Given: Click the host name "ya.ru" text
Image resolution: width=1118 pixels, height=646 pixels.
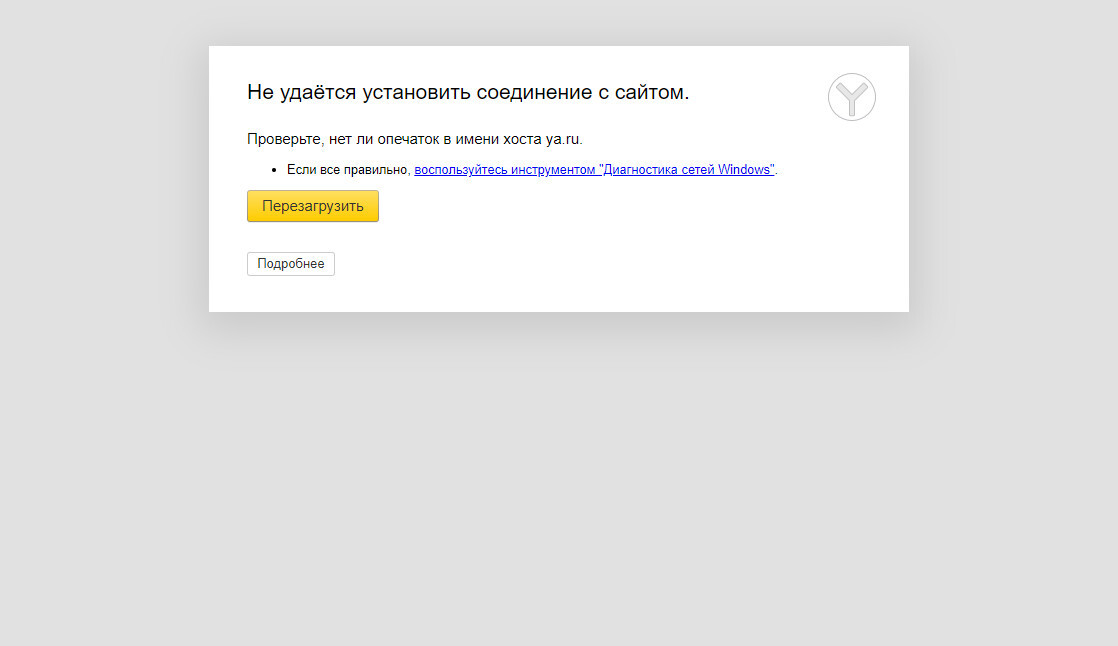Looking at the screenshot, I should pos(563,139).
